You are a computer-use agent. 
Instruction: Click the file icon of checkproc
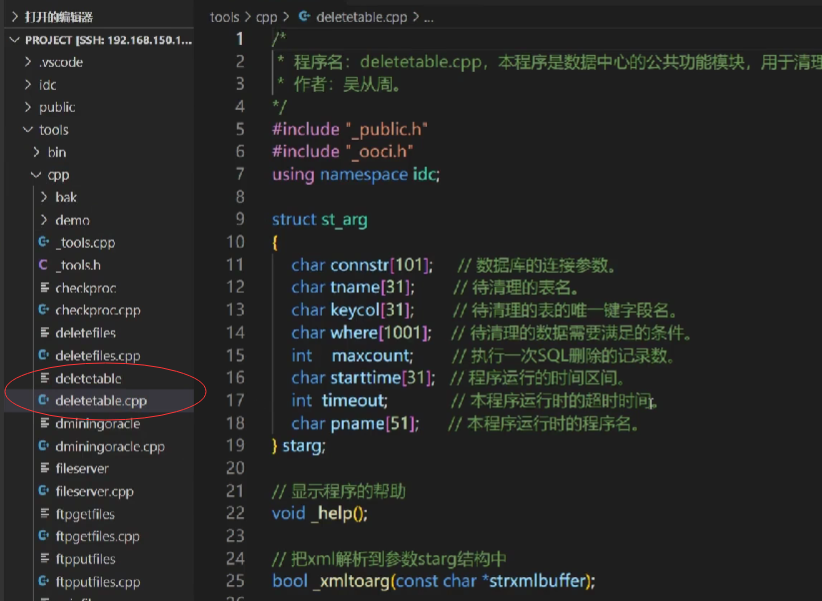pos(45,287)
